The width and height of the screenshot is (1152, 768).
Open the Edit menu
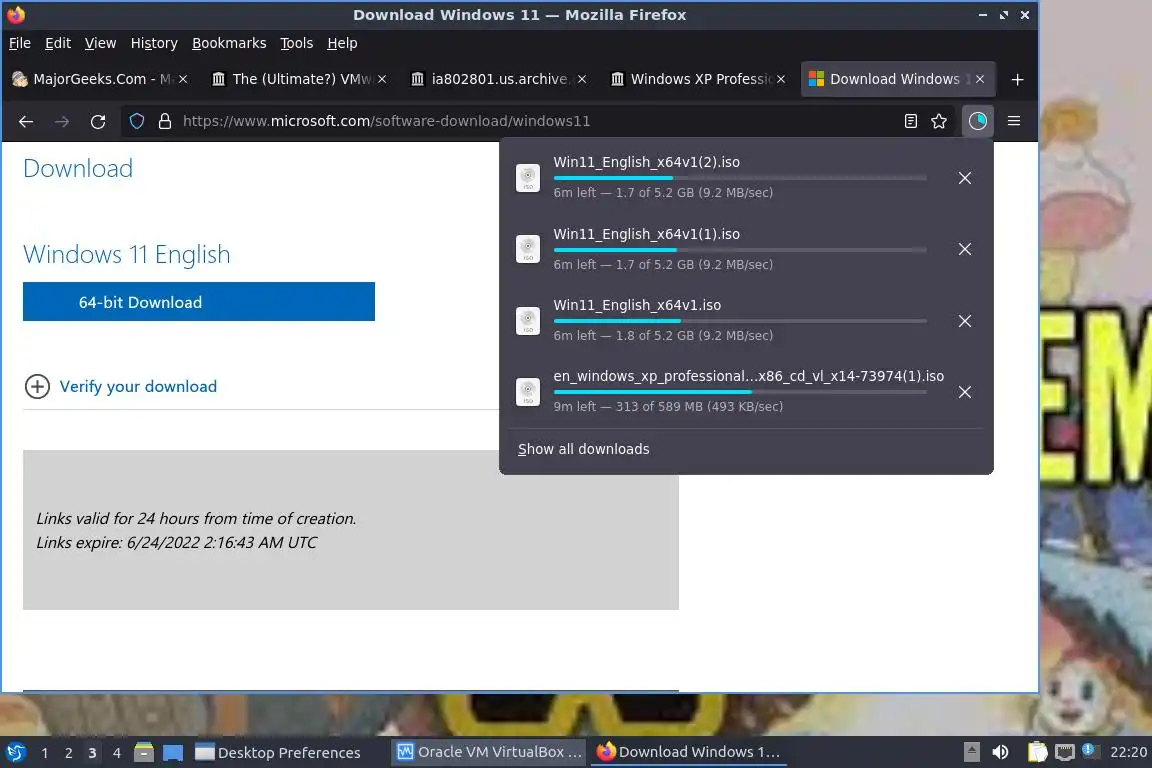pos(58,43)
